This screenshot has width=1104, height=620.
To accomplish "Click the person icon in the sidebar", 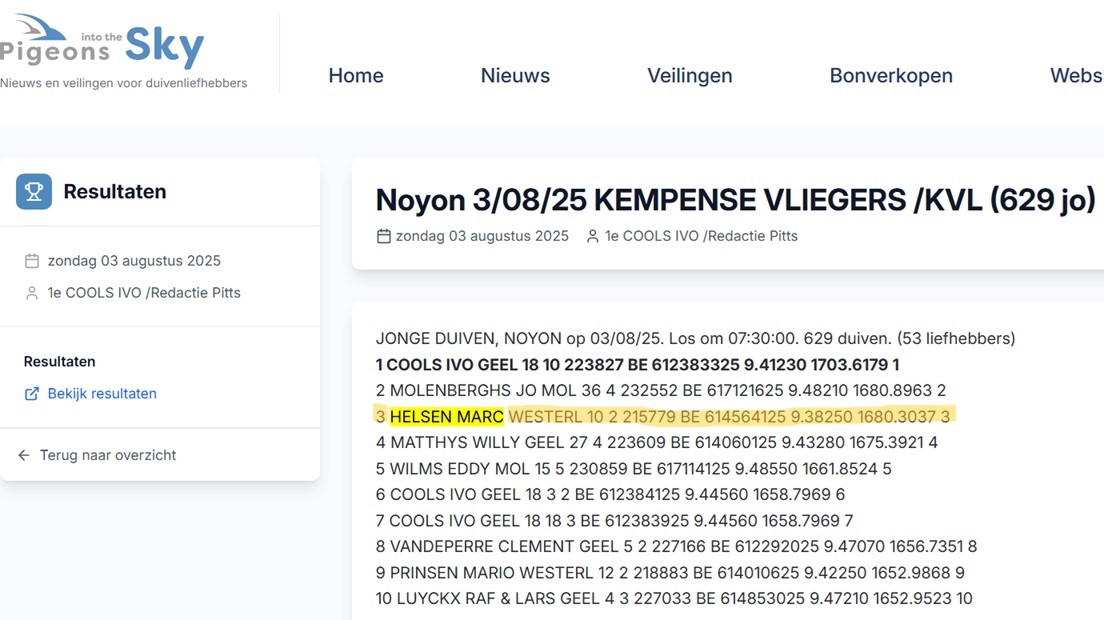I will point(32,293).
